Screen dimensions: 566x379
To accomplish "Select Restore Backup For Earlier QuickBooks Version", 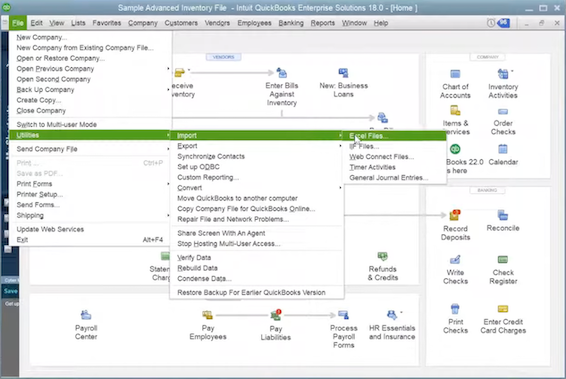I will (257, 292).
